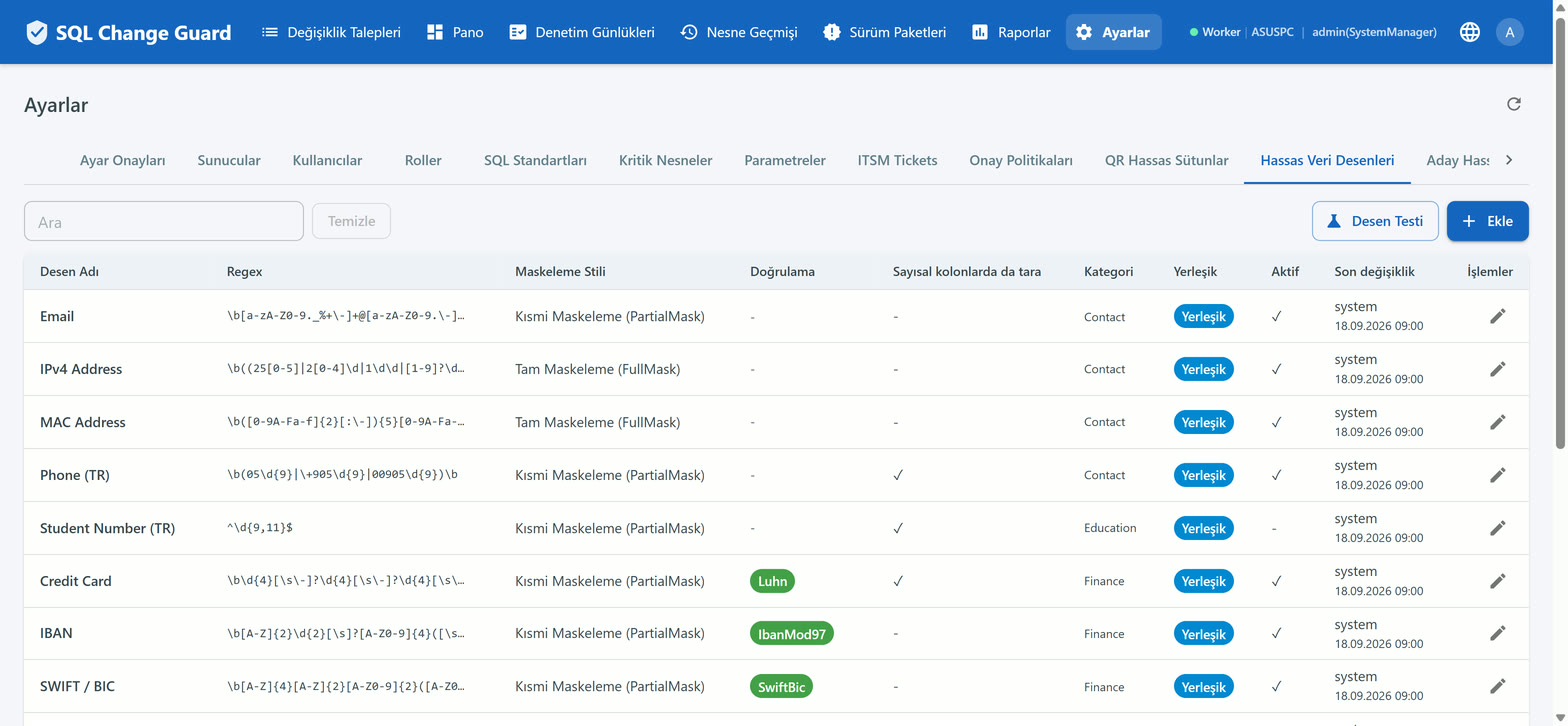
Task: Switch to the QR Hassas Sütunlar tab
Action: click(x=1166, y=160)
